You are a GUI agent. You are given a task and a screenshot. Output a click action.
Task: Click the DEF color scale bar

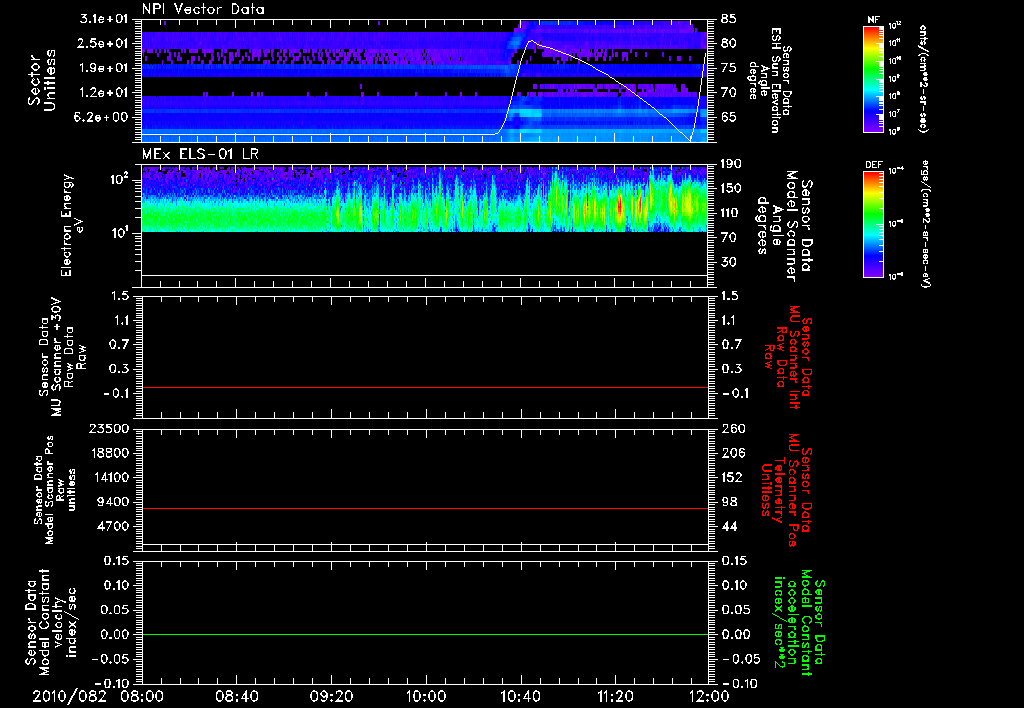pos(873,224)
